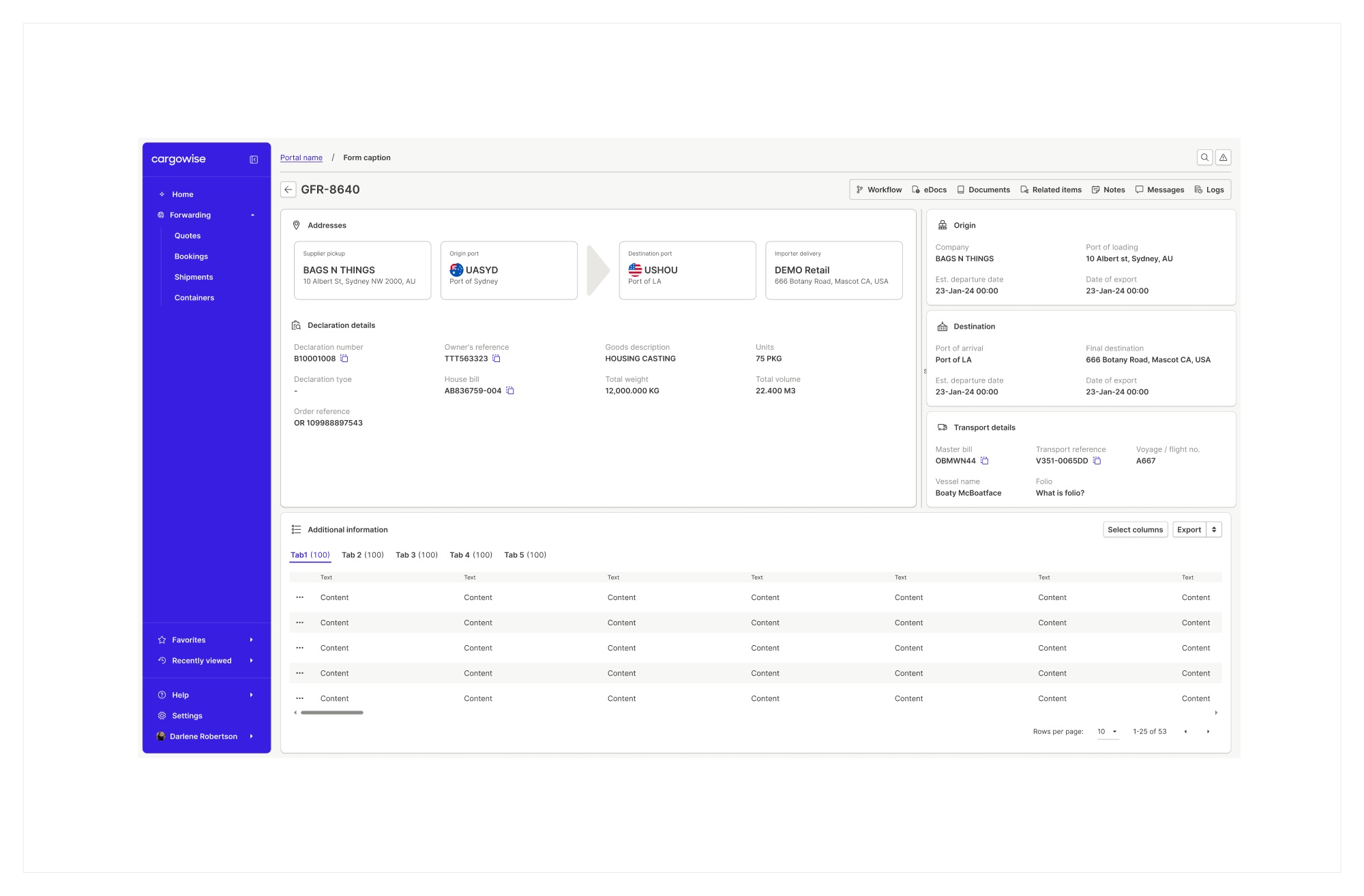Click the Home icon in the sidebar
Image resolution: width=1364 pixels, height=896 pixels.
[162, 194]
